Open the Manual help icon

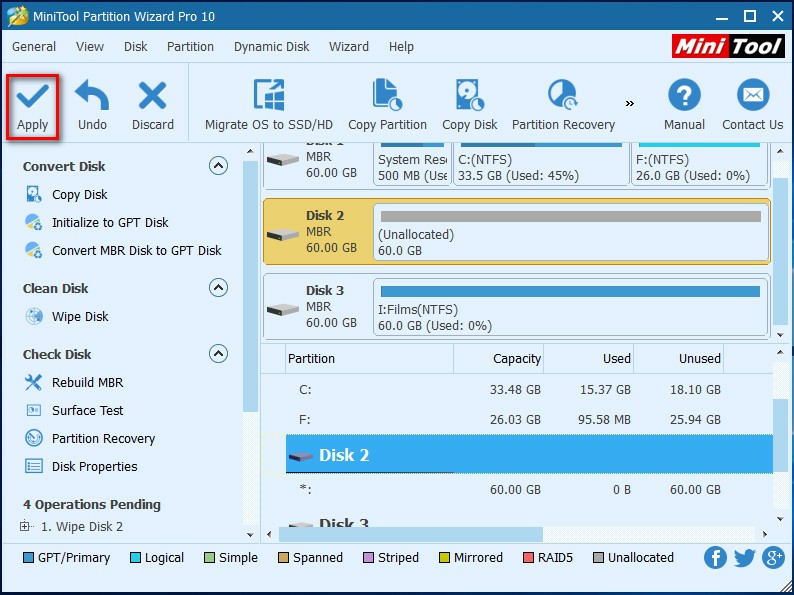[x=684, y=95]
